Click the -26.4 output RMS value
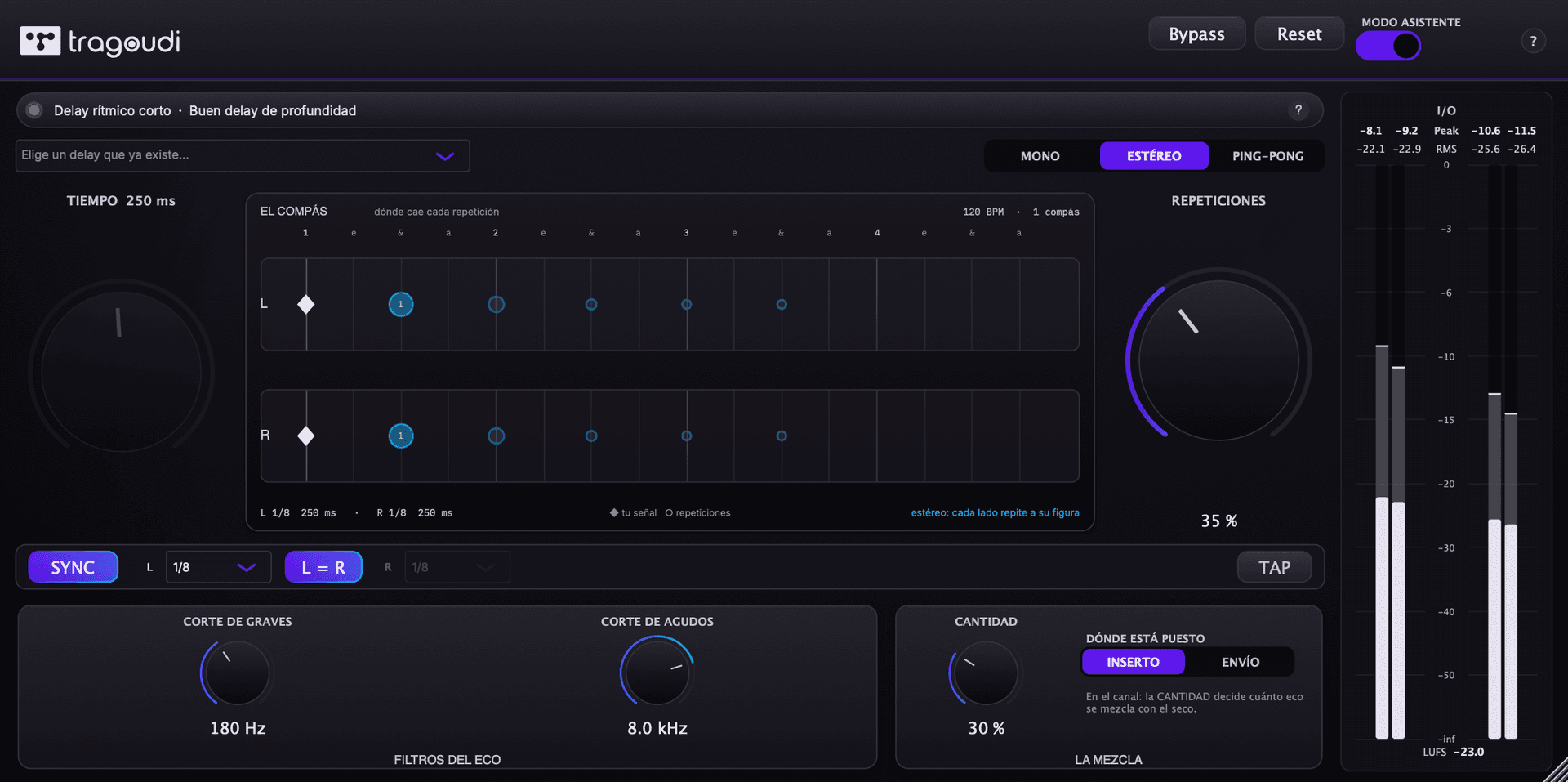Image resolution: width=1568 pixels, height=782 pixels. point(1521,150)
